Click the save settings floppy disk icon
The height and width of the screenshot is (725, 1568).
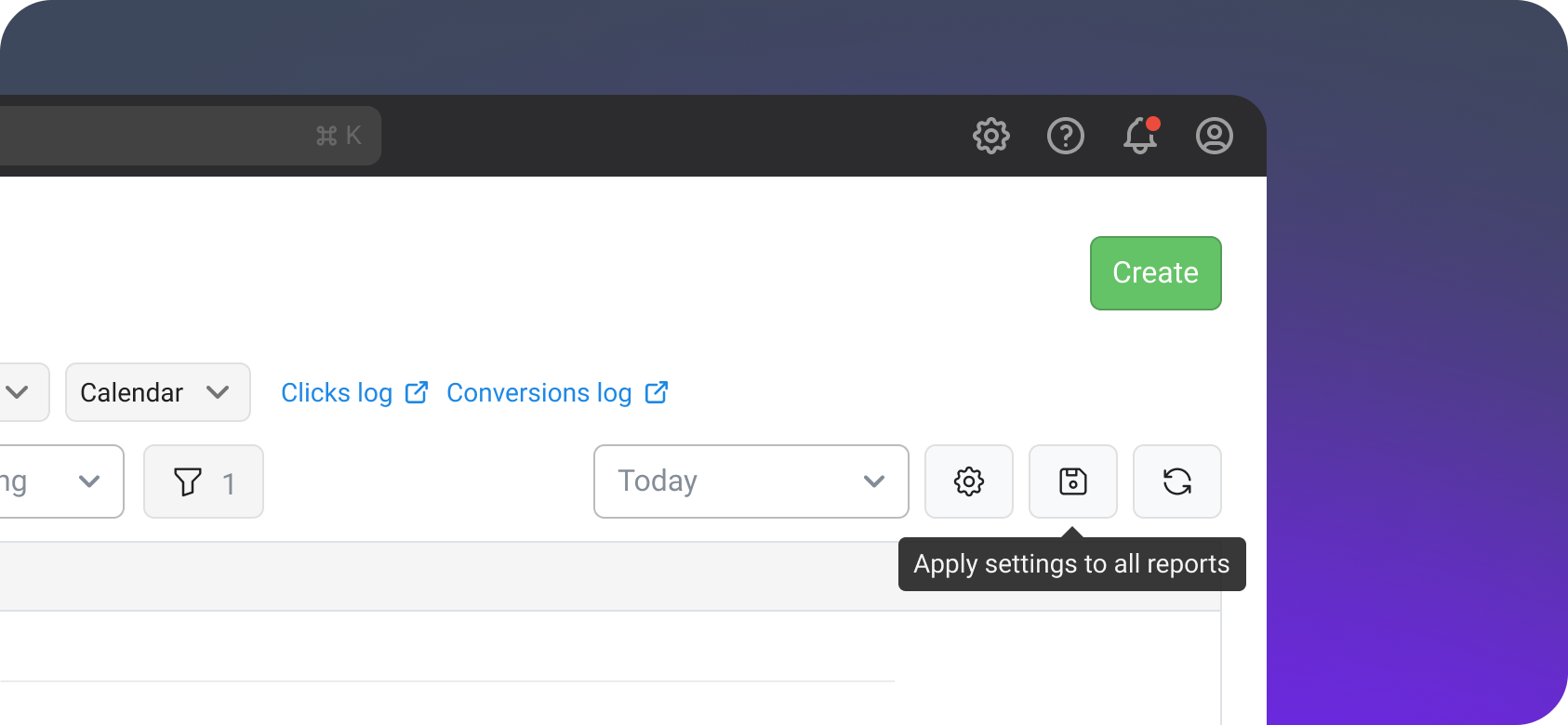coord(1073,481)
